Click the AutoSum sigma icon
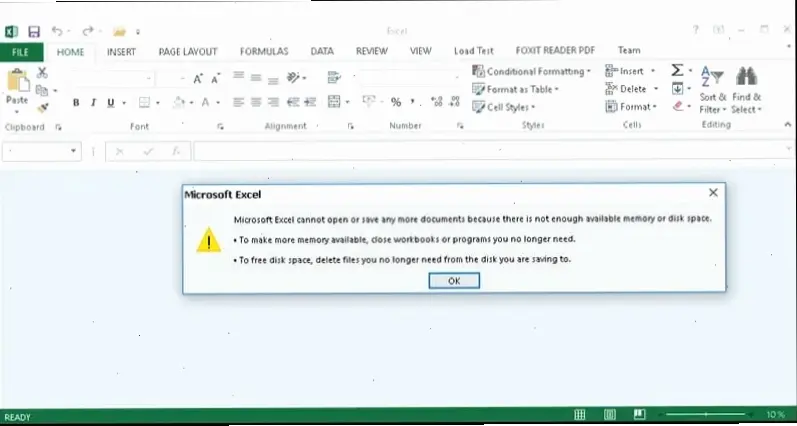 [x=677, y=70]
